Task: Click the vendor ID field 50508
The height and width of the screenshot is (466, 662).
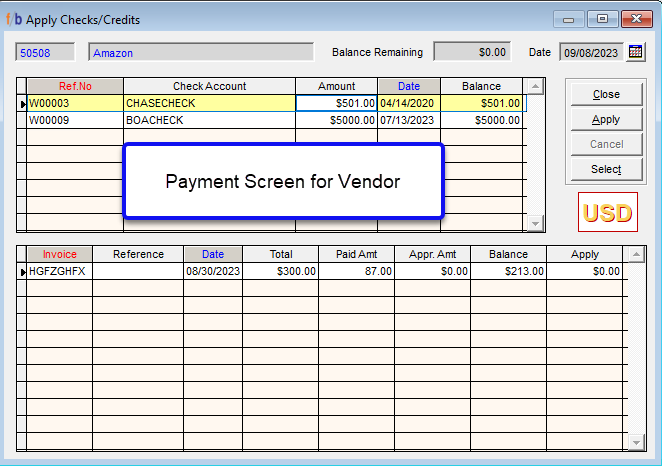Action: (x=49, y=53)
